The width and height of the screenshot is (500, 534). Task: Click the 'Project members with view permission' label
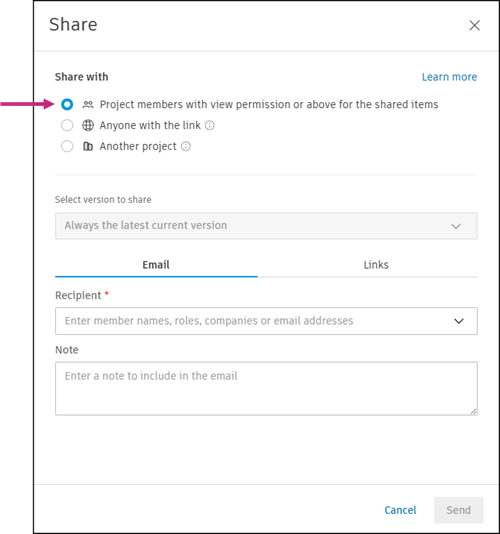coord(269,105)
